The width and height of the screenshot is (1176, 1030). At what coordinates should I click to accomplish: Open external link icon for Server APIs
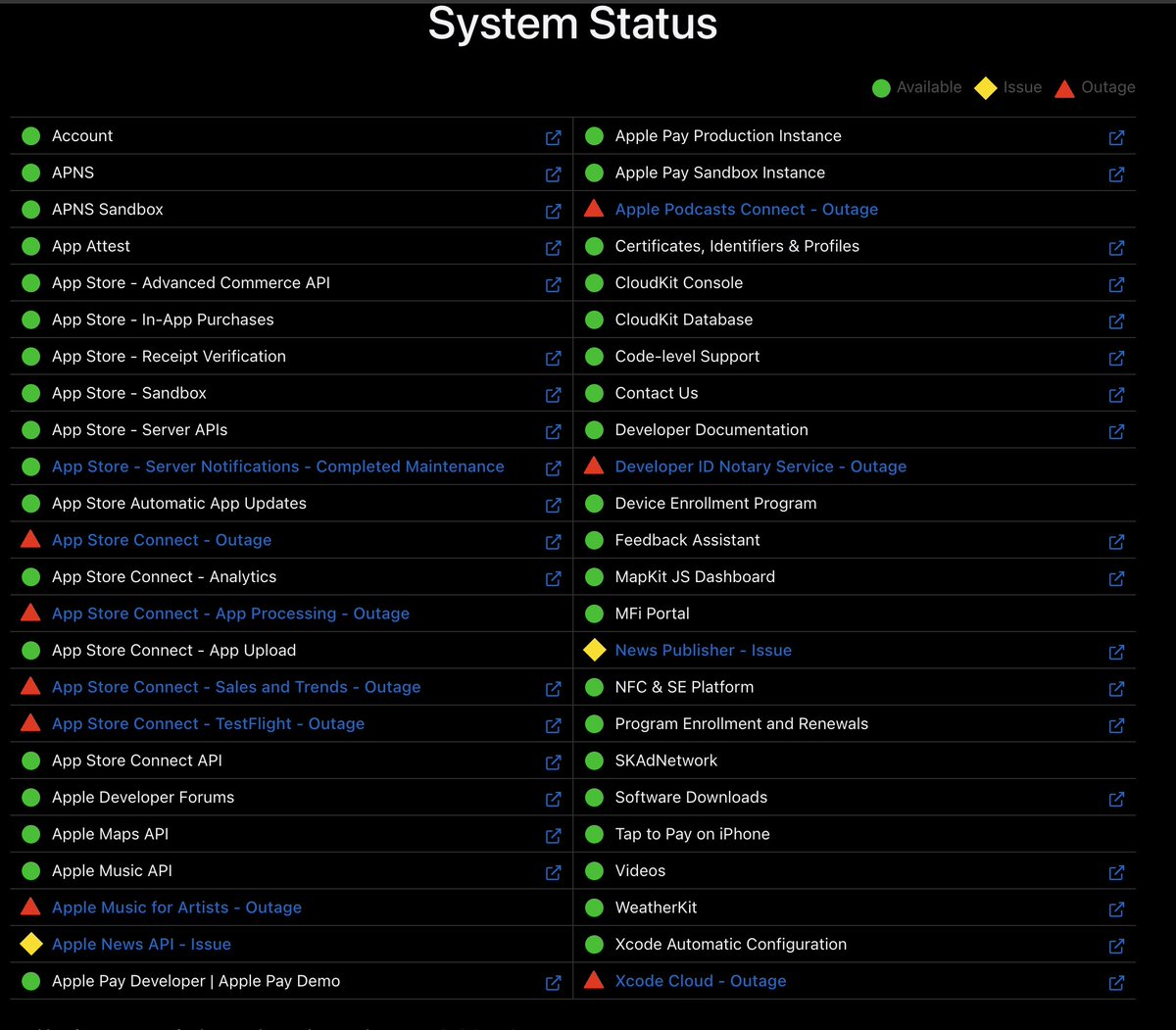pyautogui.click(x=553, y=431)
